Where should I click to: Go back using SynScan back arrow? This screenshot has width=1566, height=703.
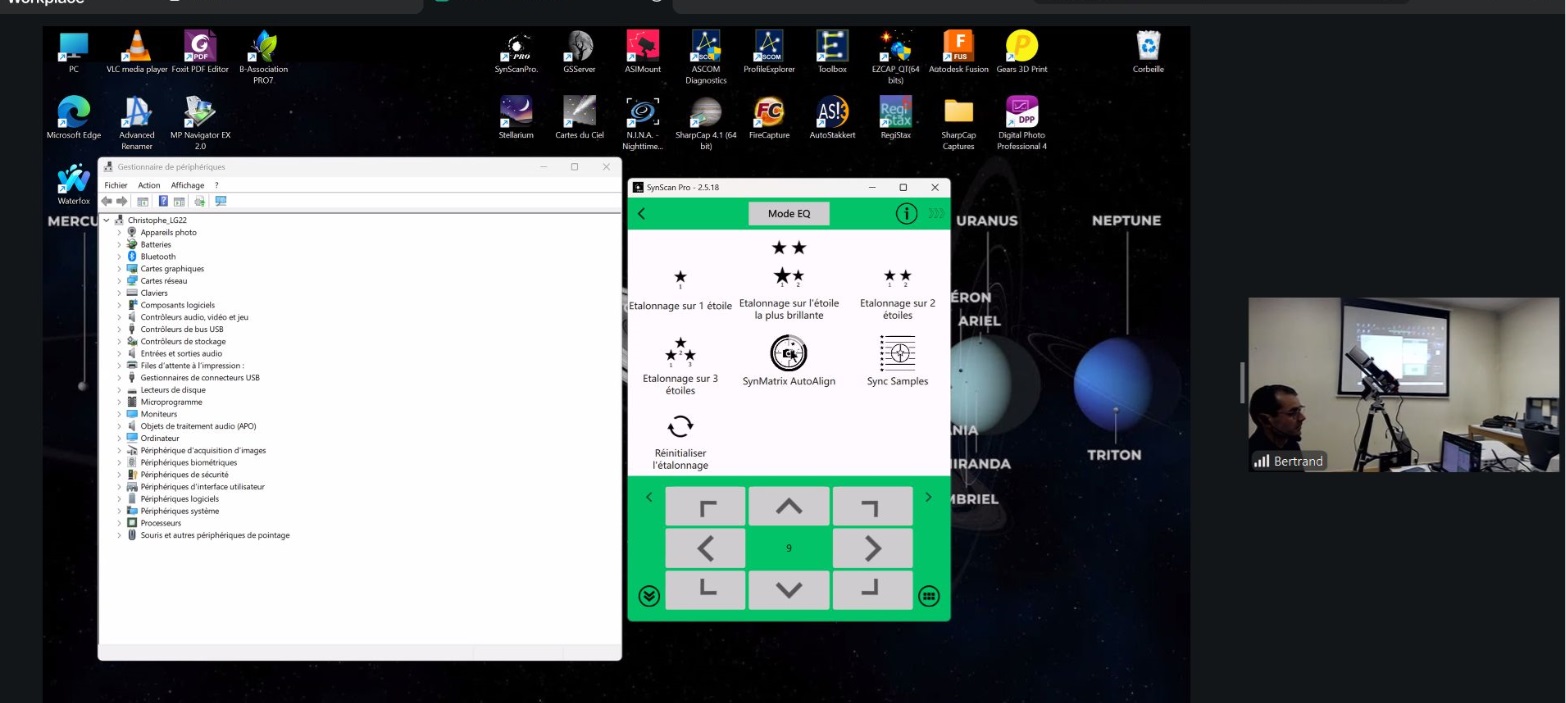642,214
